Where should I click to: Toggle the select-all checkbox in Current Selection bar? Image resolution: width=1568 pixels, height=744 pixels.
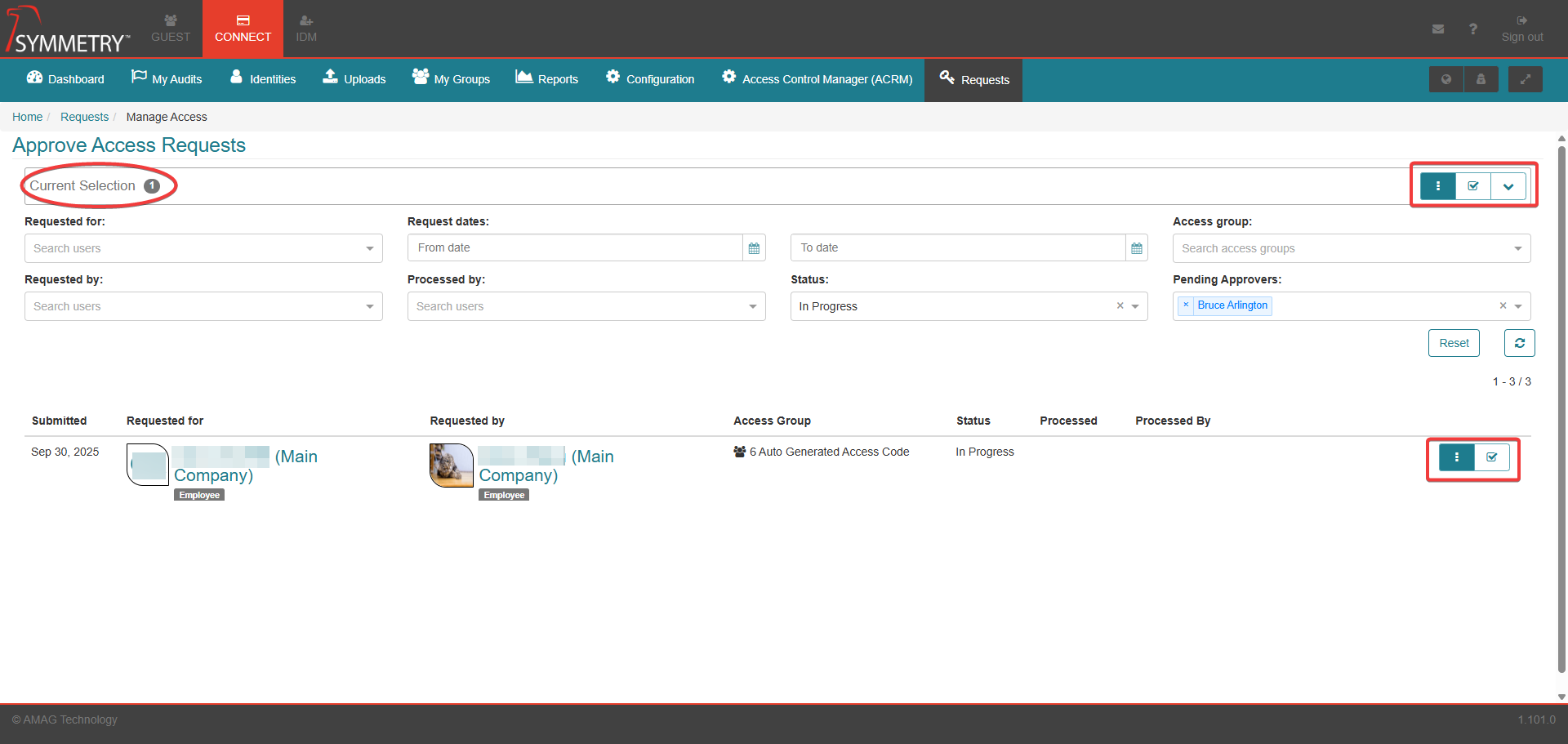pyautogui.click(x=1472, y=186)
